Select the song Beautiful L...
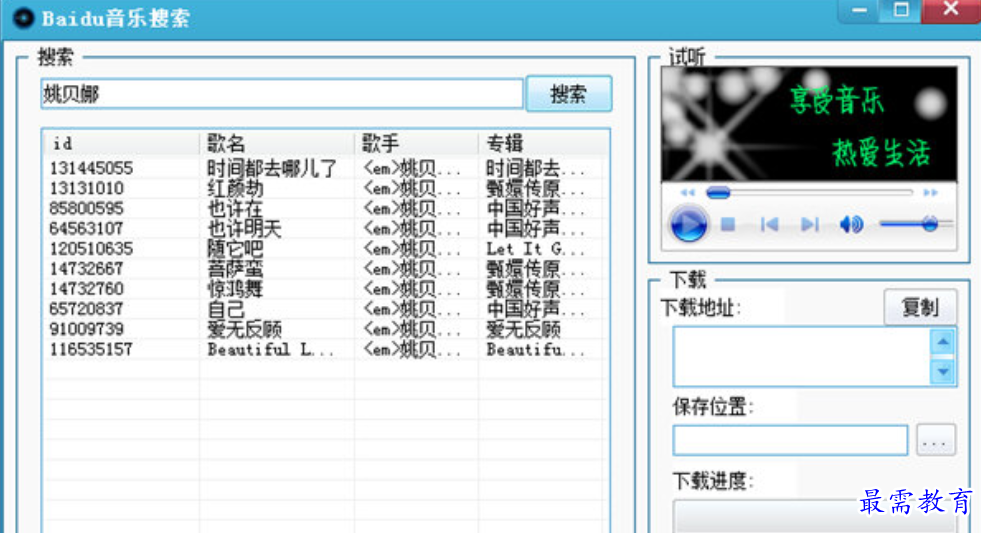The width and height of the screenshot is (981, 533). [x=271, y=349]
